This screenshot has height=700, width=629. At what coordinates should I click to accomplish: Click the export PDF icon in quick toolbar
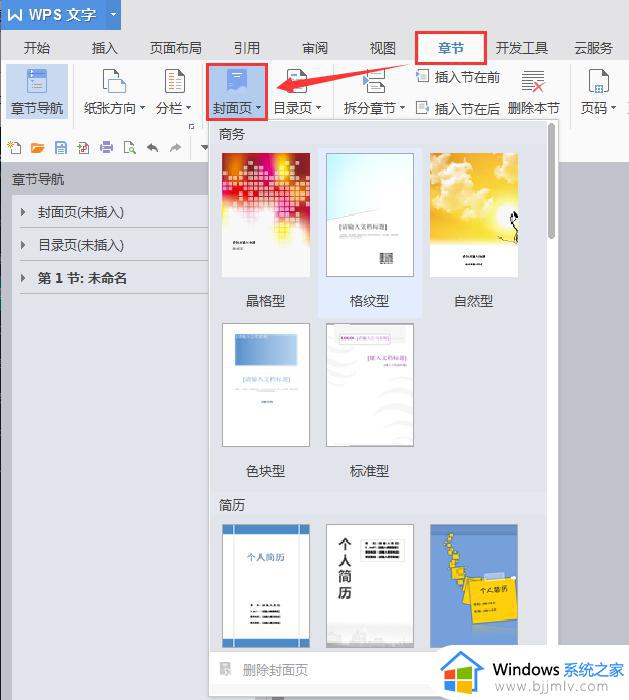(83, 147)
